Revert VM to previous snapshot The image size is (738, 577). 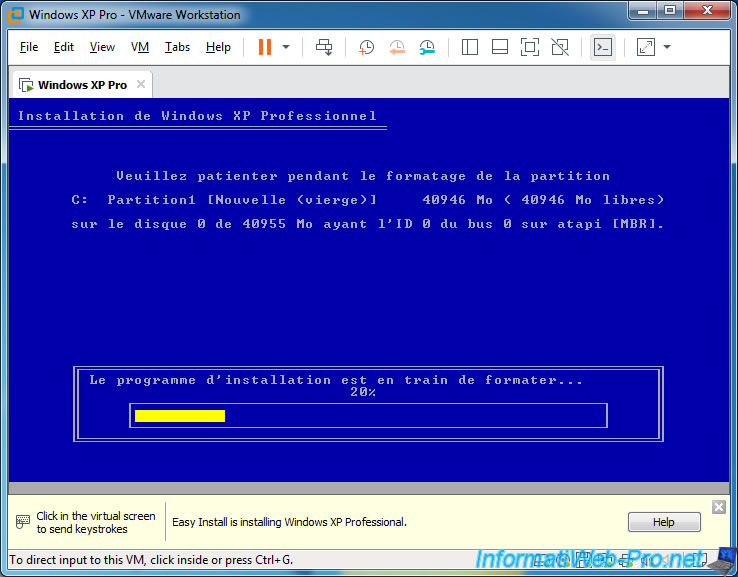[397, 47]
